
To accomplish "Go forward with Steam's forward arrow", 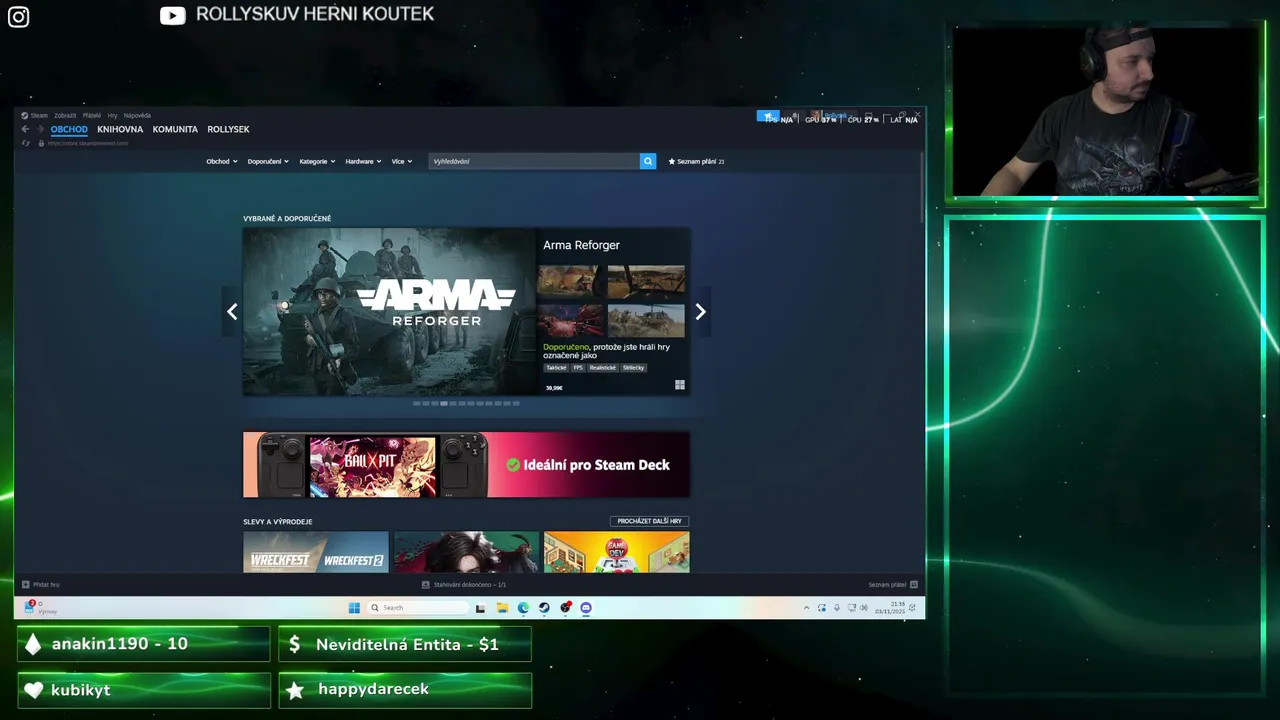I will click(x=40, y=129).
